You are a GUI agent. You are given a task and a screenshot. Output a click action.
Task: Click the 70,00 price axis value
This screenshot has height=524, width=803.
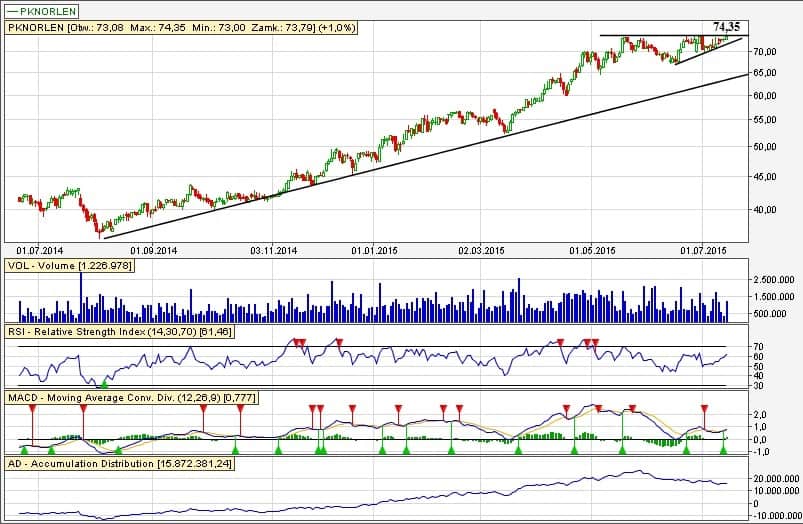coord(765,50)
